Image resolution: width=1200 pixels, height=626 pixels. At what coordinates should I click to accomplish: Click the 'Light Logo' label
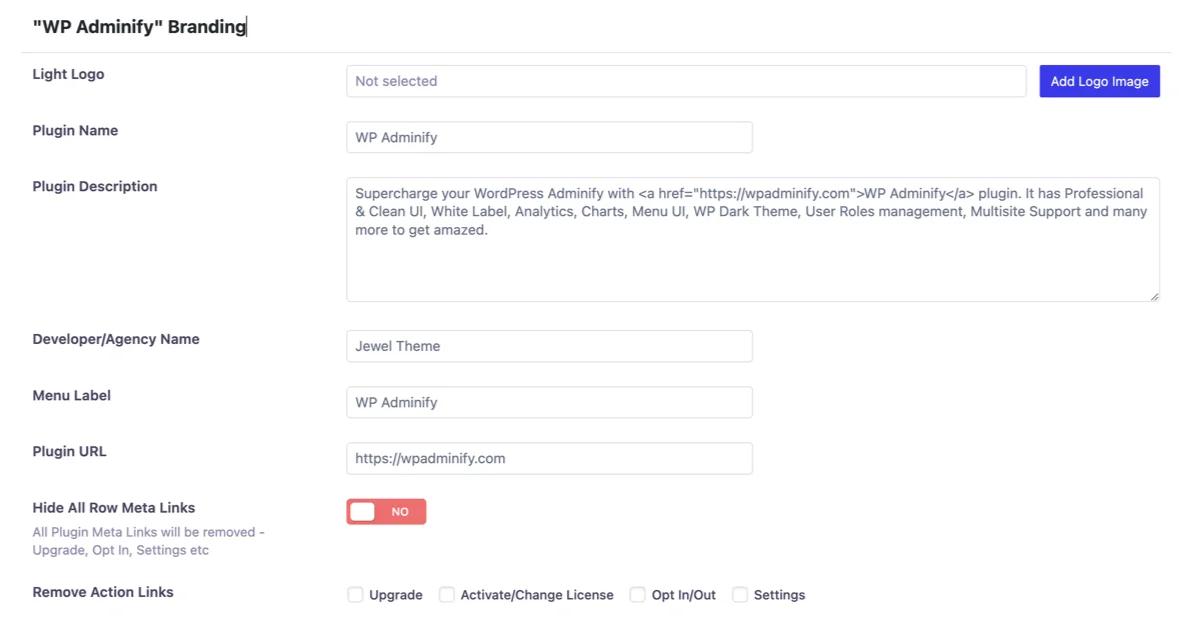(x=68, y=74)
